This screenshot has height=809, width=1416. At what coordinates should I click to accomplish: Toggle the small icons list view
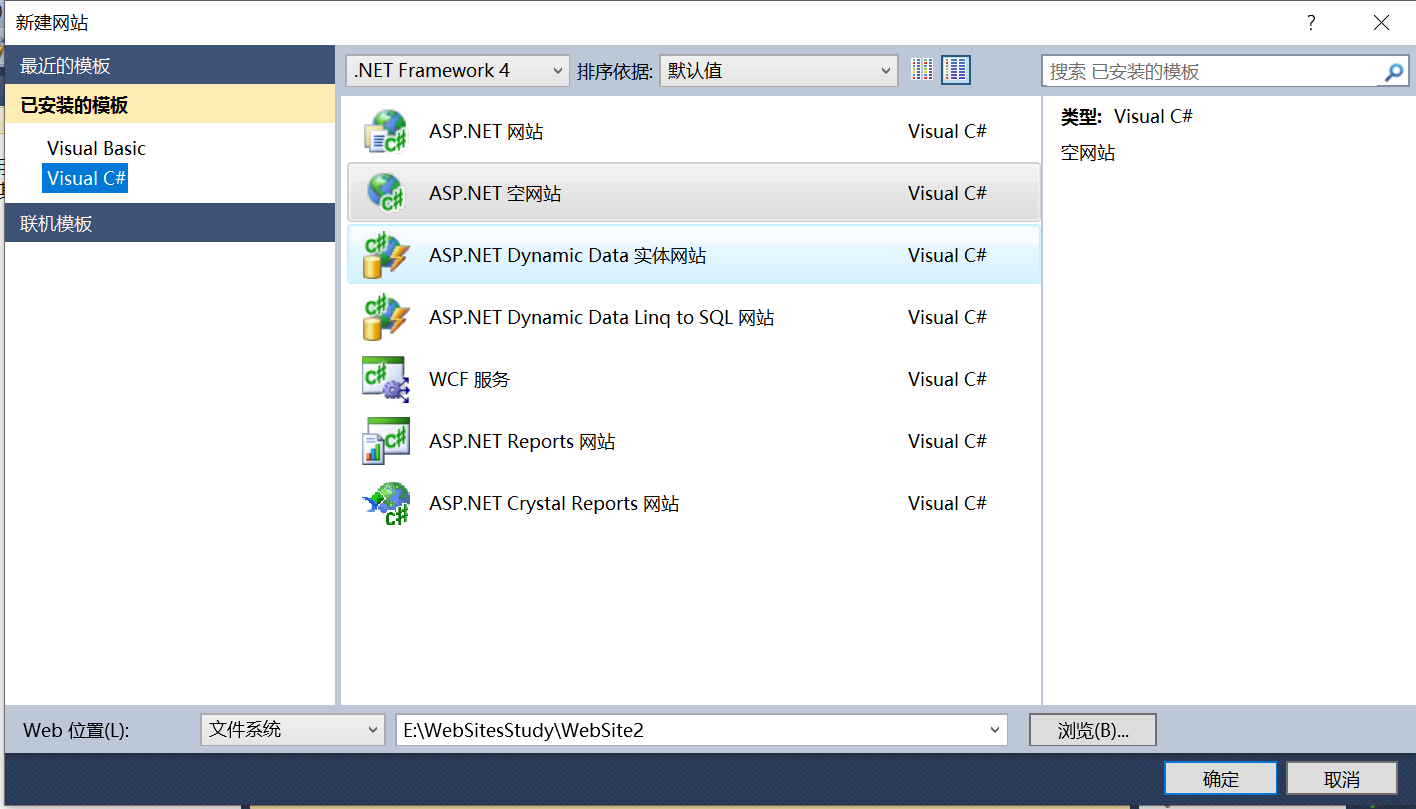pyautogui.click(x=922, y=69)
